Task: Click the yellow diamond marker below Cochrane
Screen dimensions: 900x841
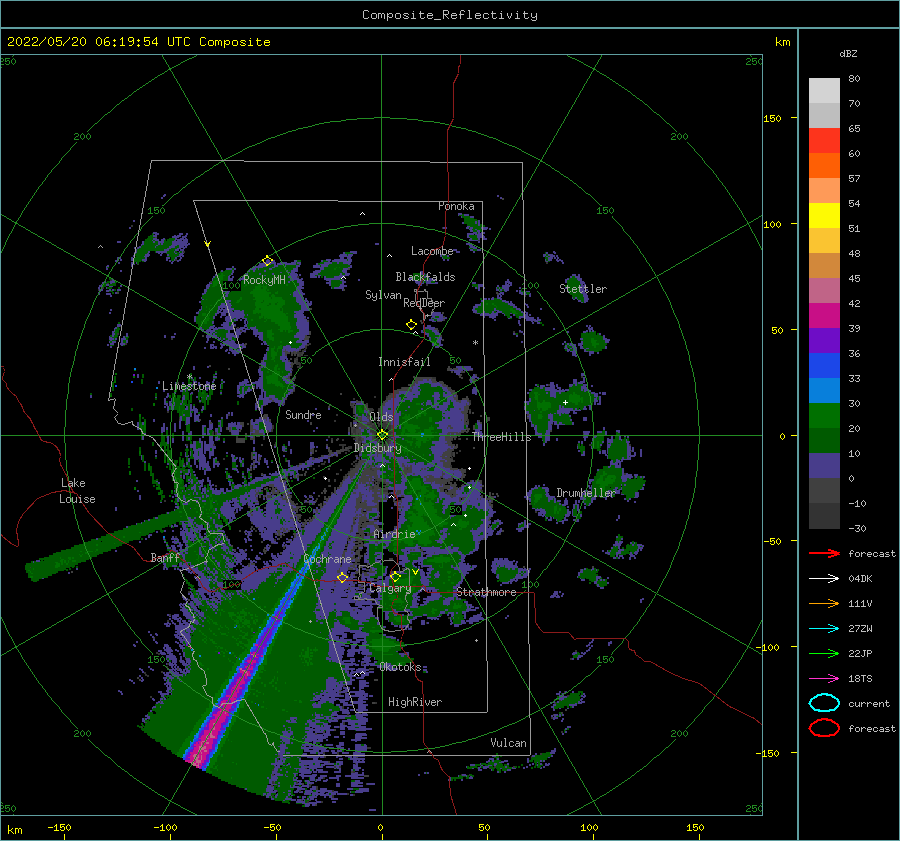Action: pos(343,577)
